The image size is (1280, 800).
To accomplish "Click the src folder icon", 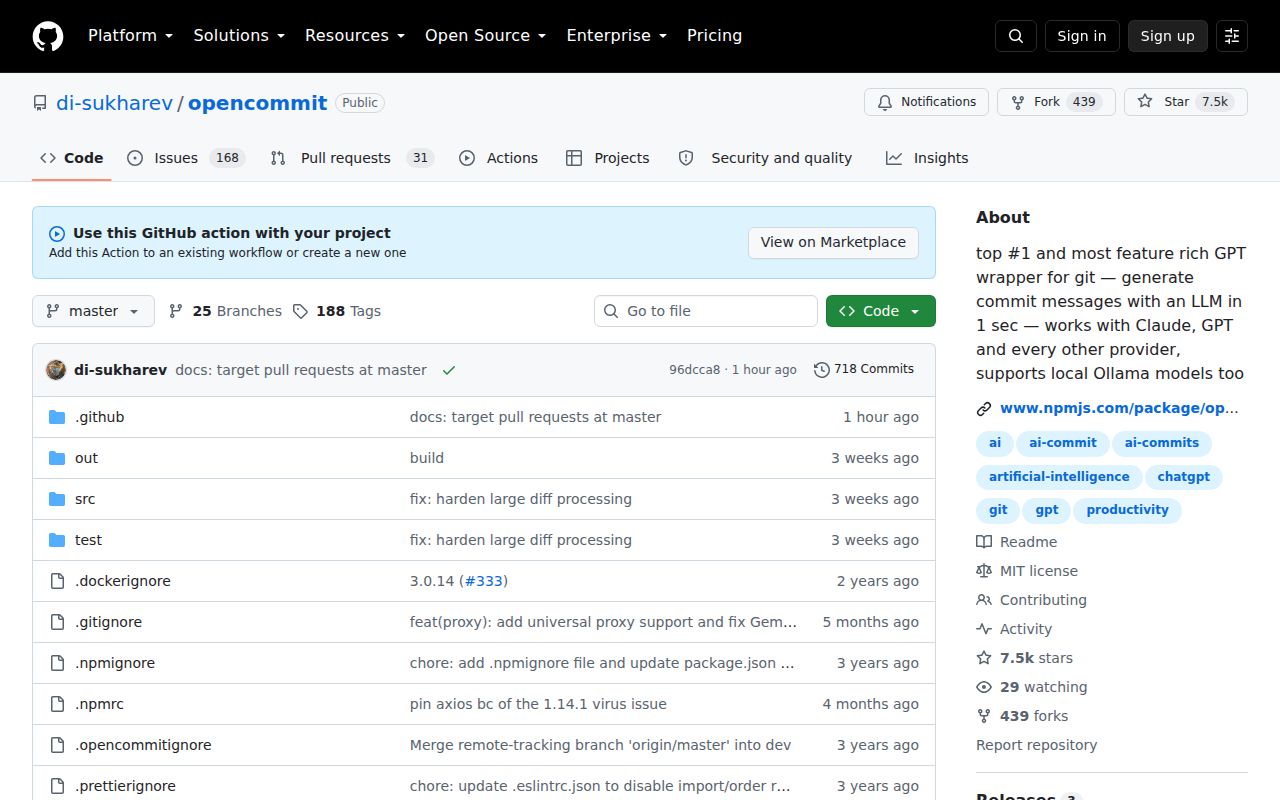I will [x=57, y=499].
